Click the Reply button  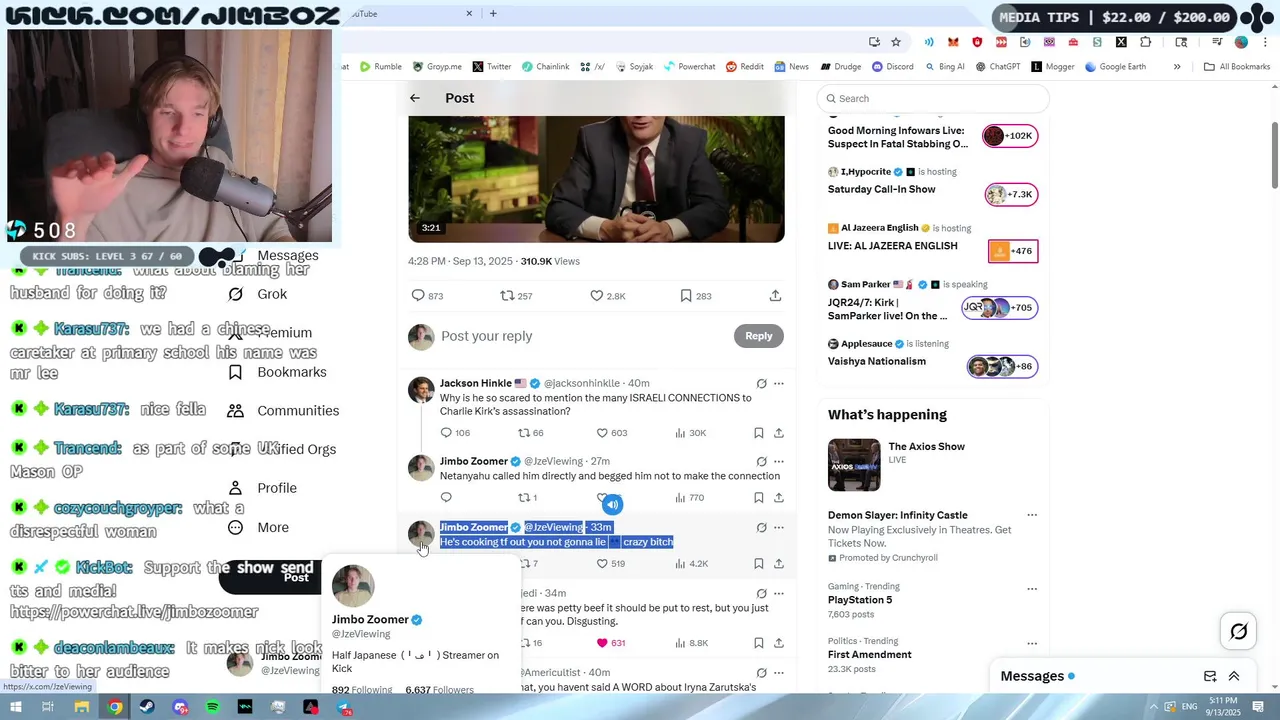(758, 336)
